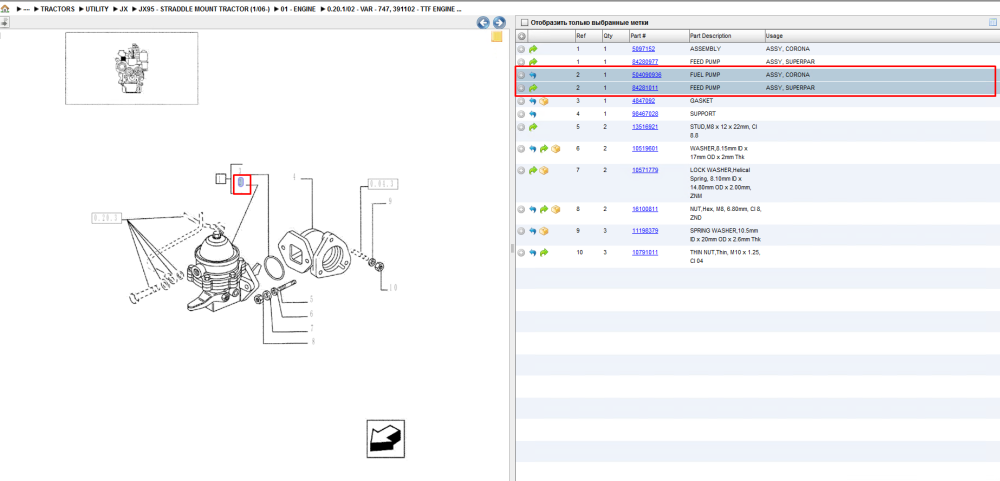1000x481 pixels.
Task: Open the ASSEMBLY part number link
Action: 643,49
